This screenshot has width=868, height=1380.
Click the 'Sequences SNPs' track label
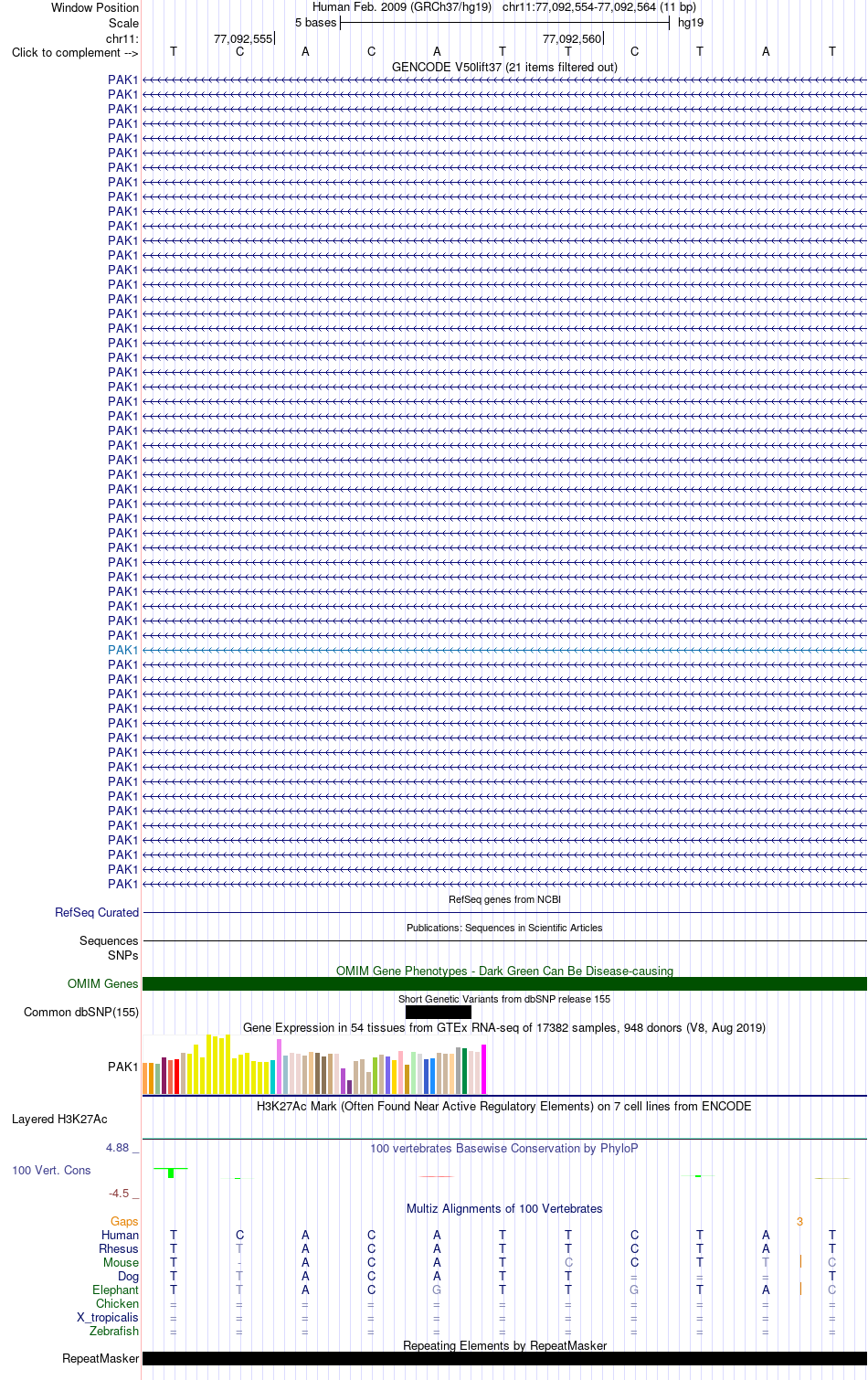(109, 948)
